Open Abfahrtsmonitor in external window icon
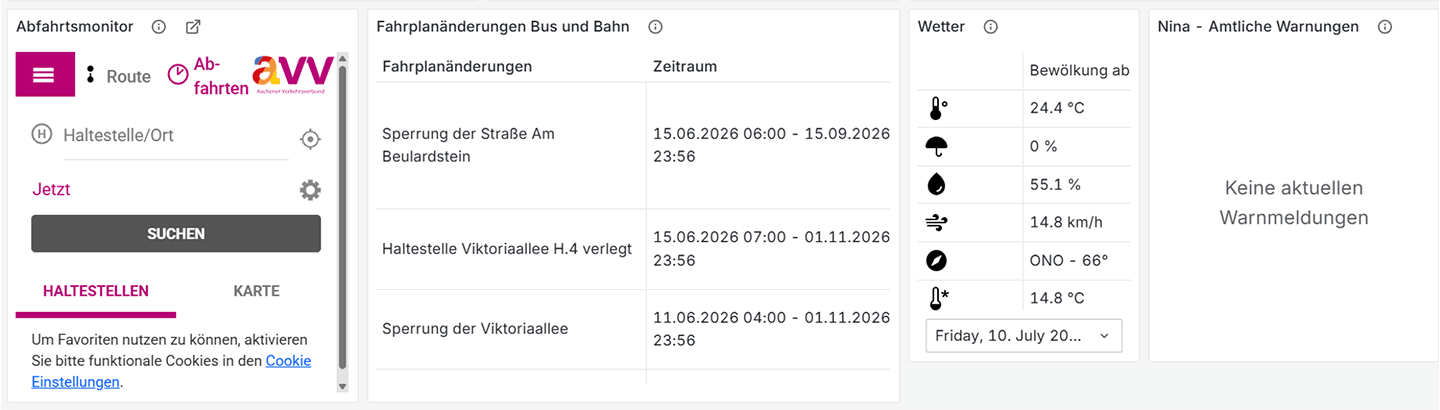This screenshot has height=410, width=1440. [x=194, y=27]
